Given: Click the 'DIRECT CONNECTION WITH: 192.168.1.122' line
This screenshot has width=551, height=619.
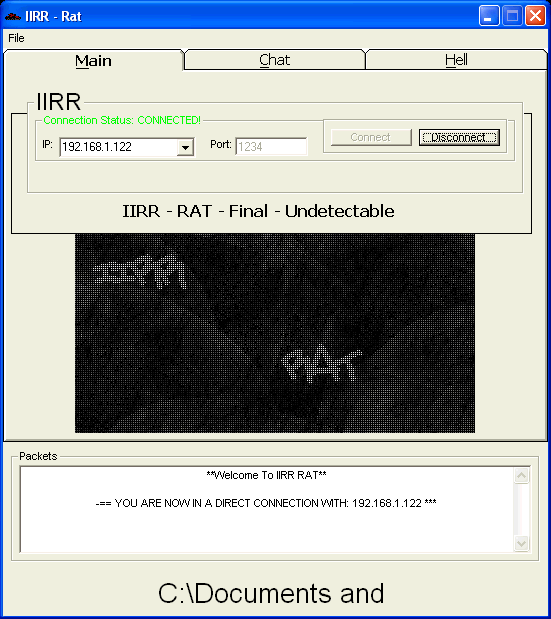Looking at the screenshot, I should 266,503.
